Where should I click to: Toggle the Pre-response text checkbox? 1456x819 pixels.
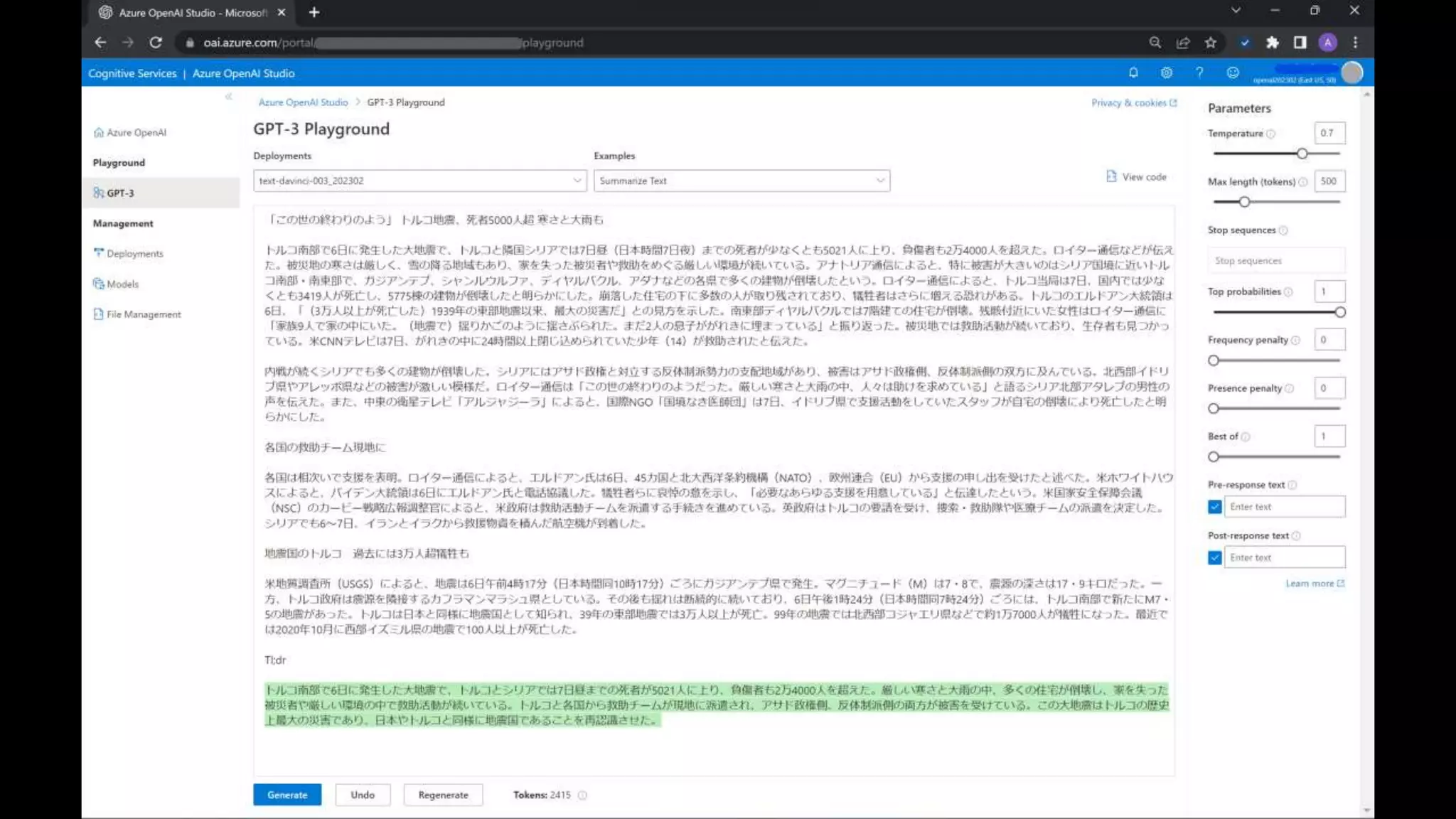coord(1215,507)
